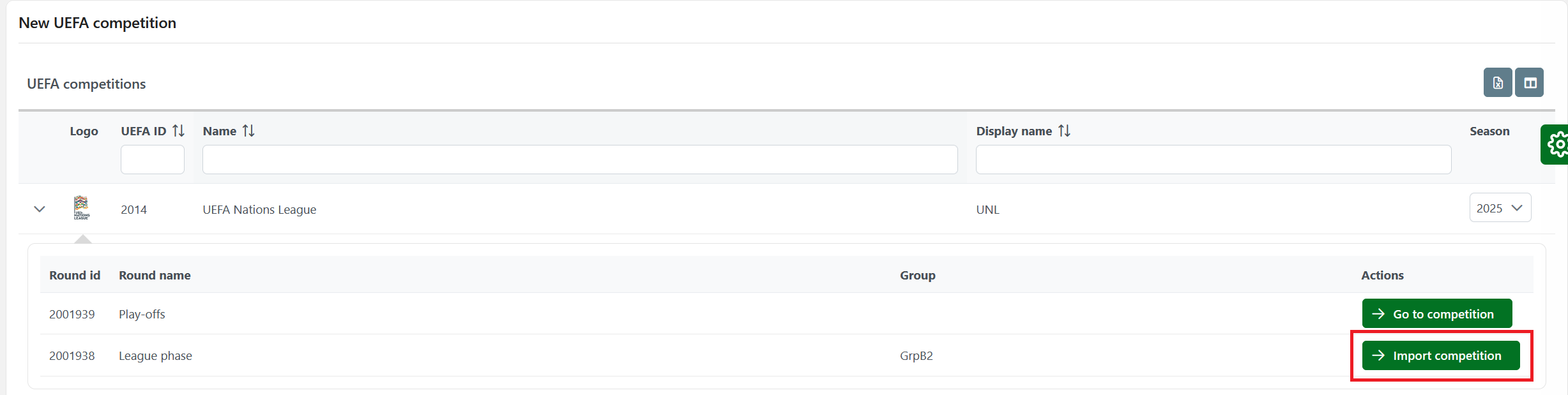Open the green settings gear panel

pyautogui.click(x=1556, y=145)
